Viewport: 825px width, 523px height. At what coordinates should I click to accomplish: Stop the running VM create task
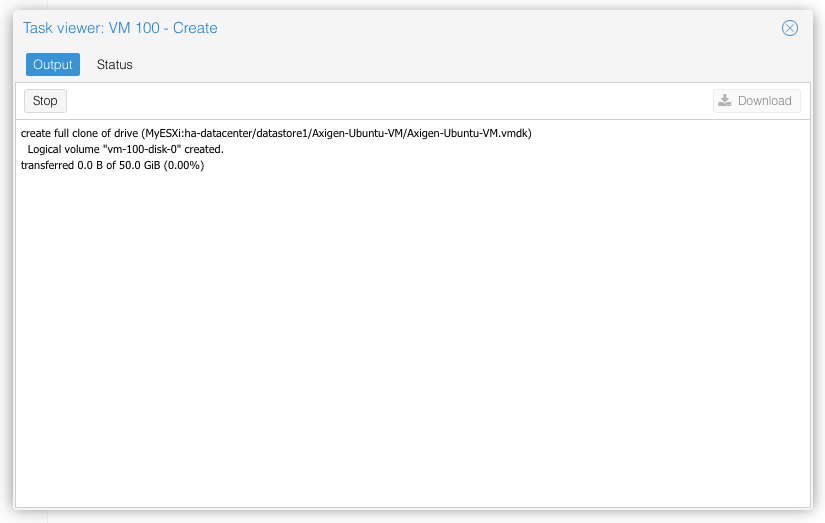click(x=45, y=100)
